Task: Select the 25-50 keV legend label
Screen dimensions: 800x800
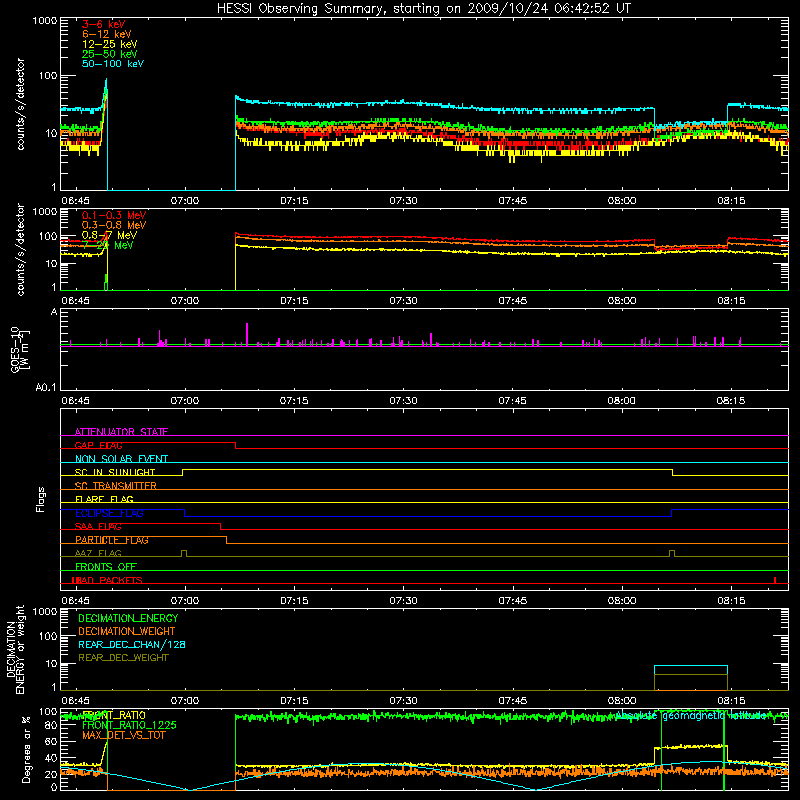Action: click(109, 54)
